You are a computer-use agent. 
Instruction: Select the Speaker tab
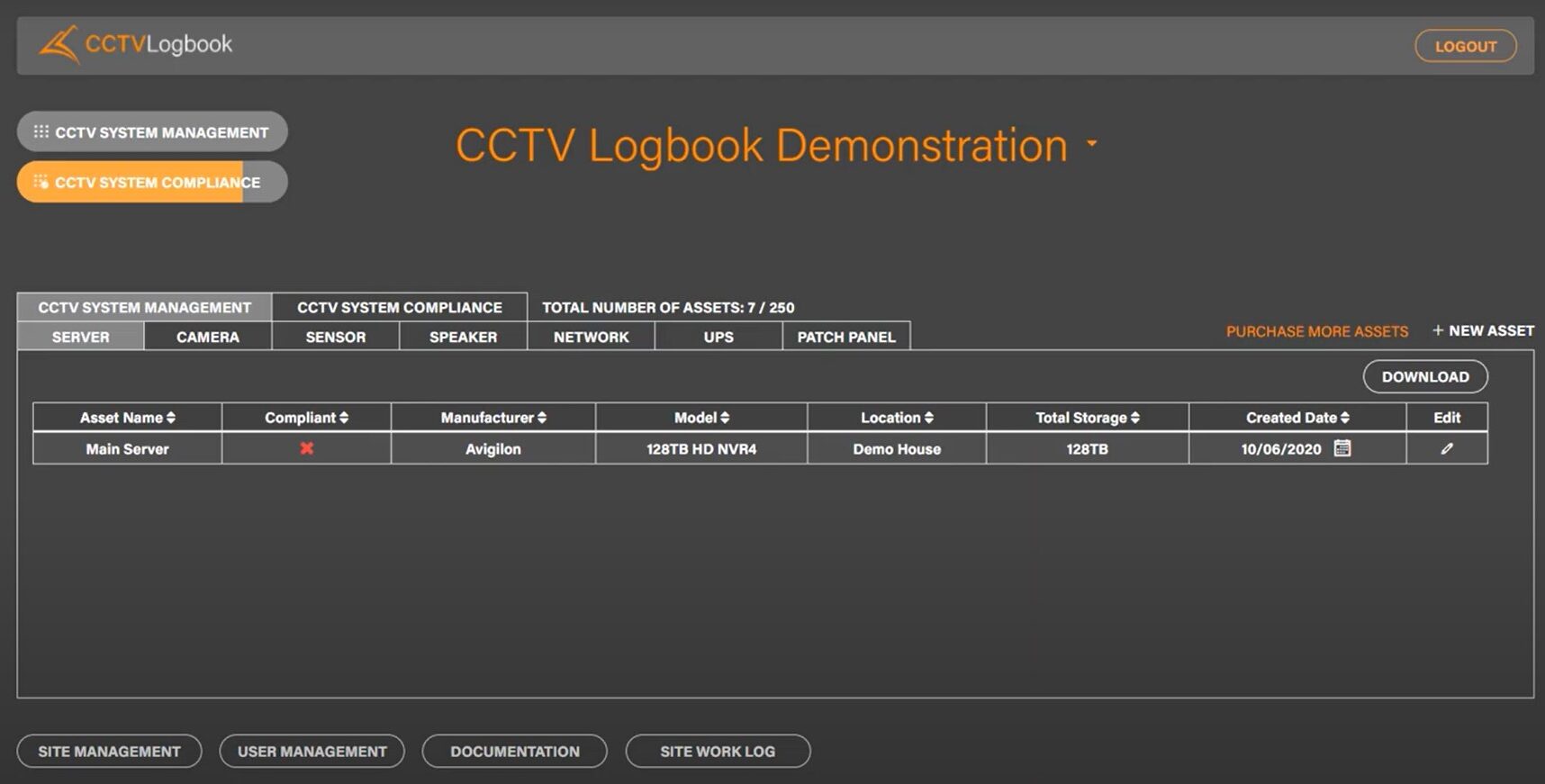point(464,337)
